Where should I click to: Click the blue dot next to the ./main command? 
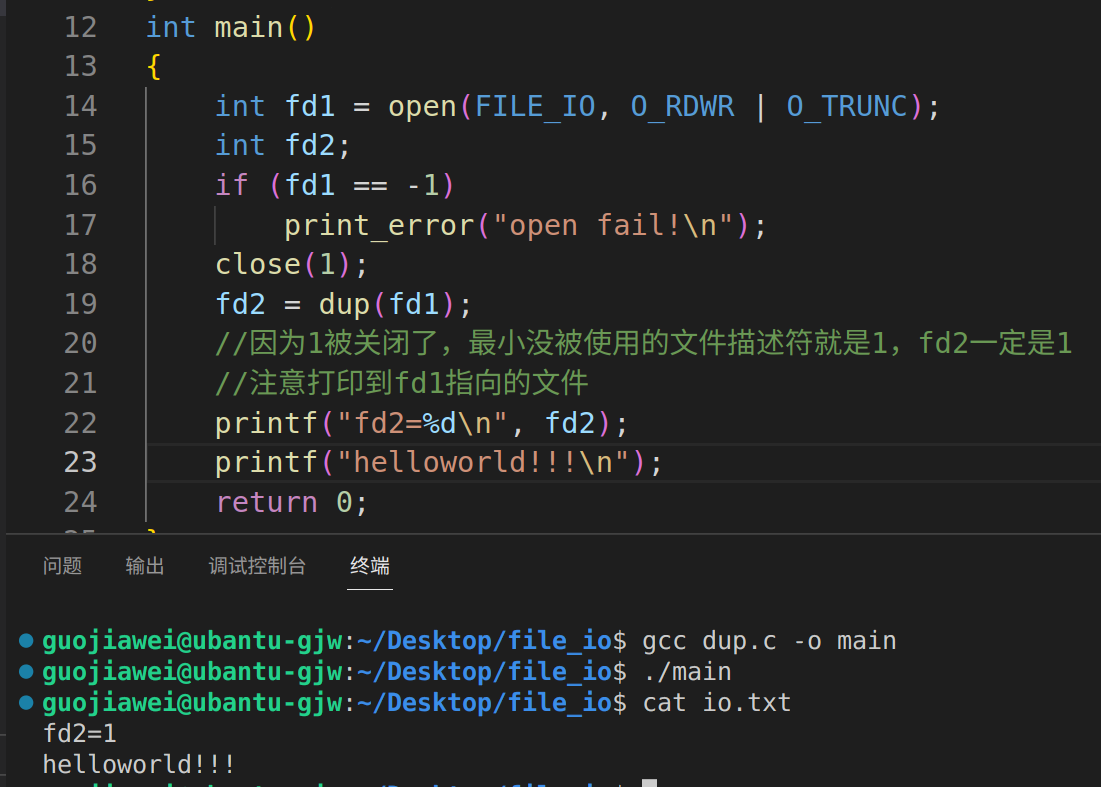click(x=24, y=671)
